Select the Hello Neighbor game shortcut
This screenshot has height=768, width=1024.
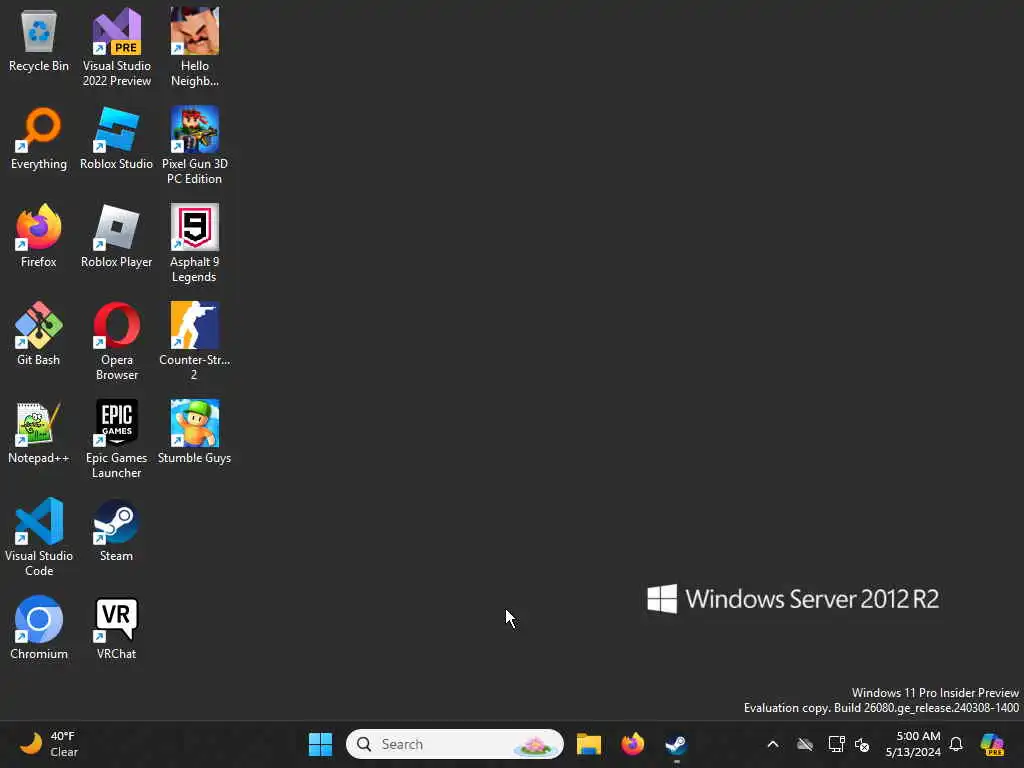pyautogui.click(x=195, y=47)
